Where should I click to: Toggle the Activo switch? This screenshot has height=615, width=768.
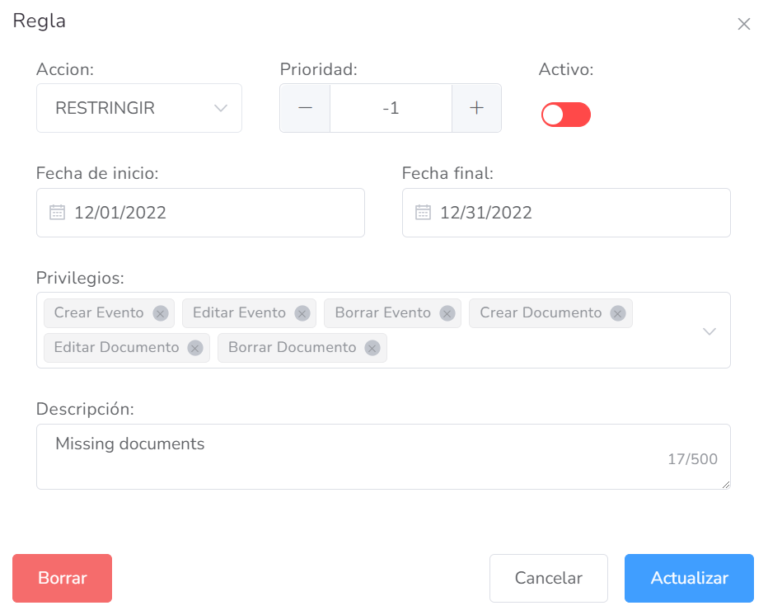pos(566,115)
